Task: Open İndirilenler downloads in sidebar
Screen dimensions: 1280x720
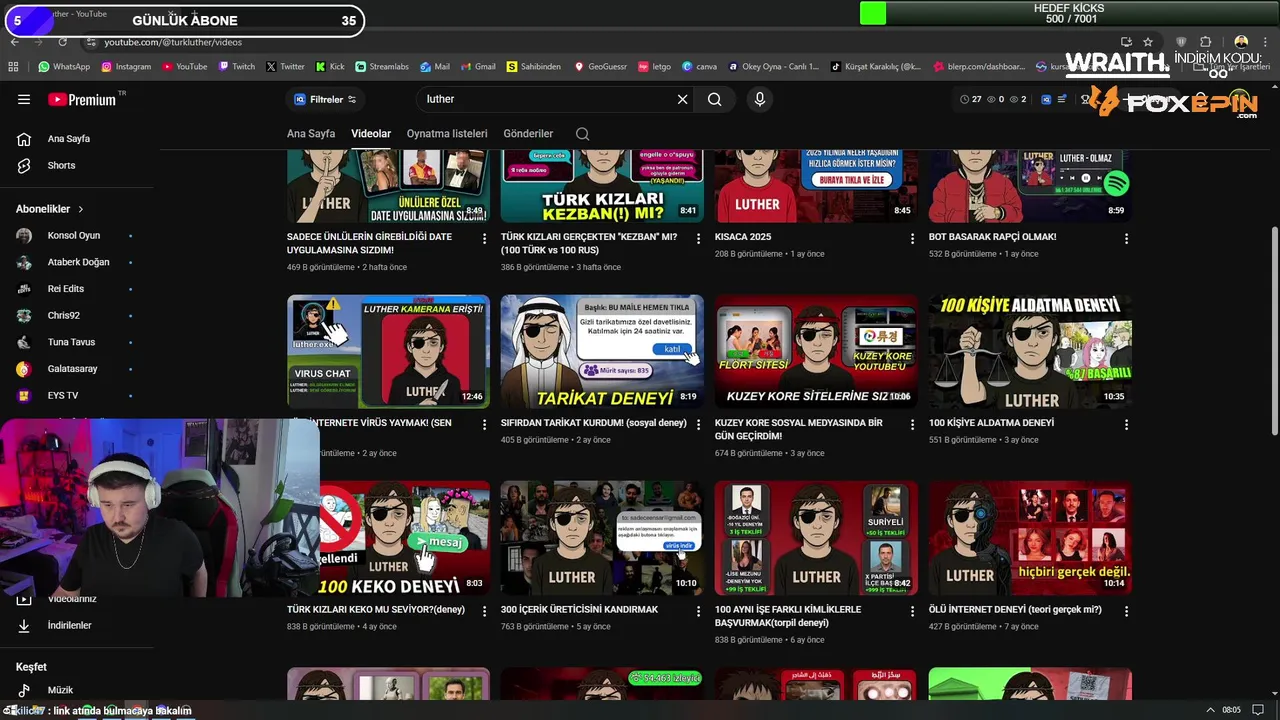Action: [x=69, y=626]
